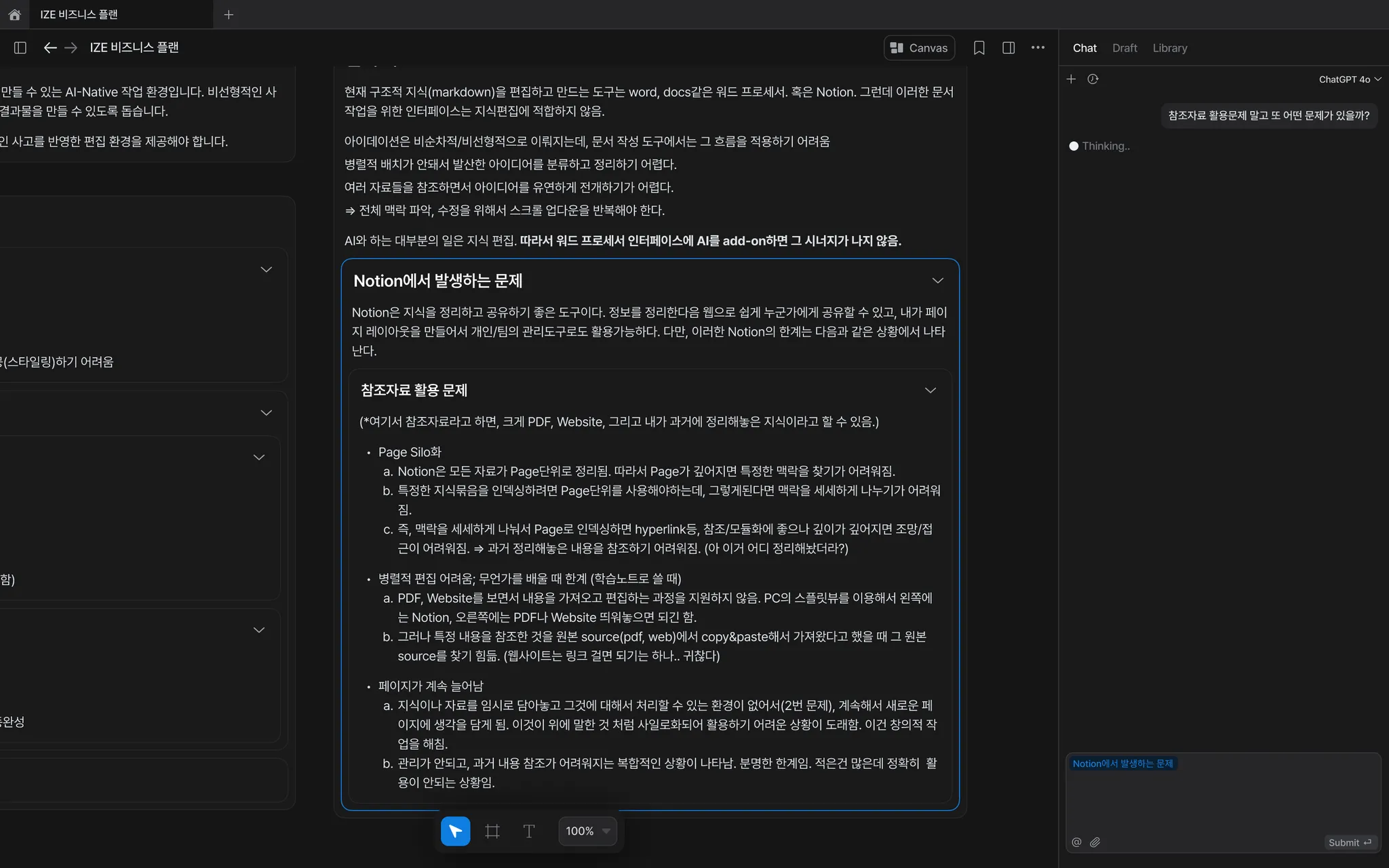Click the @ mention icon in chat input
This screenshot has height=868, width=1389.
coord(1076,842)
